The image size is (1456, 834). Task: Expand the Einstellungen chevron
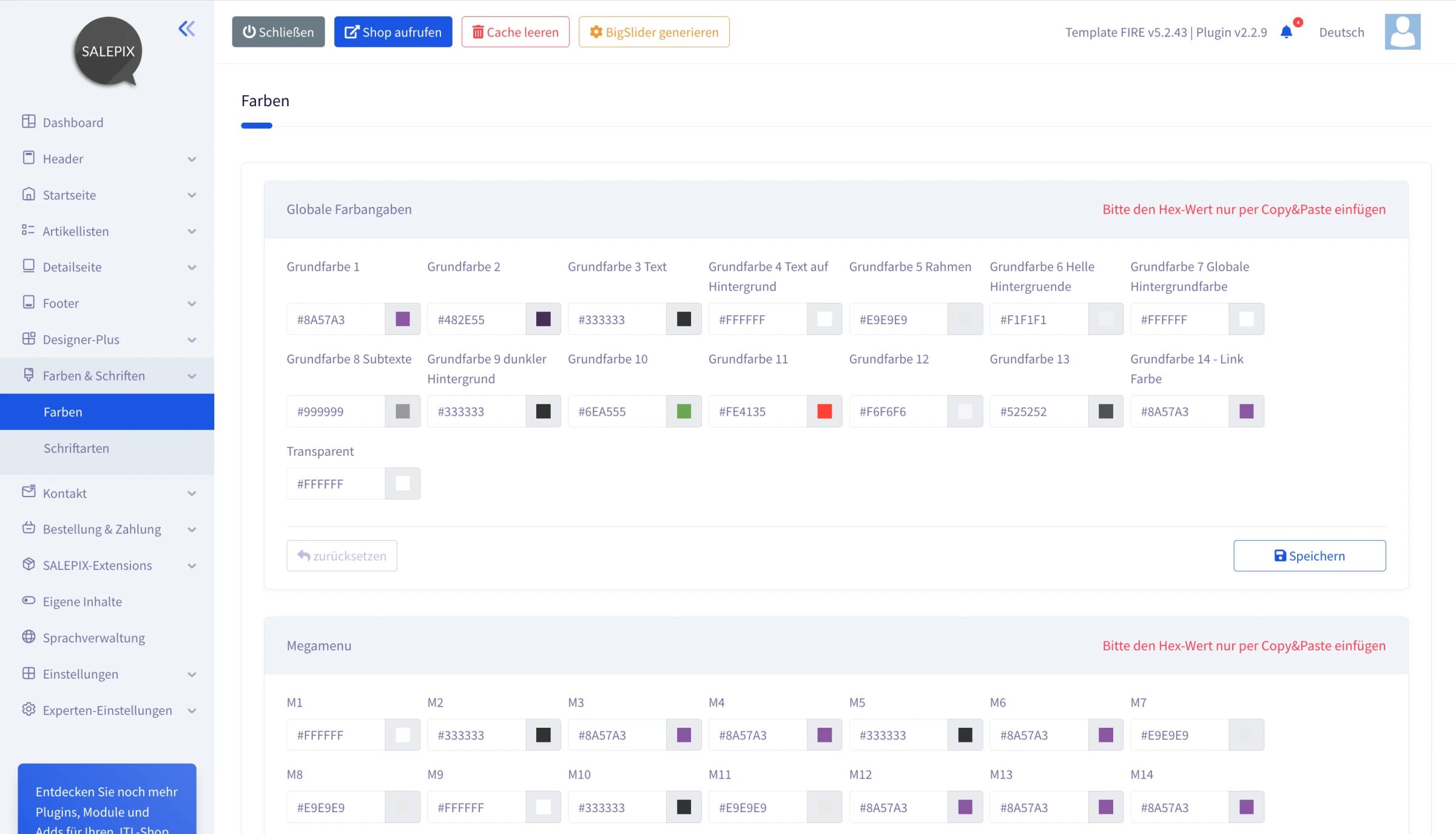click(x=192, y=674)
